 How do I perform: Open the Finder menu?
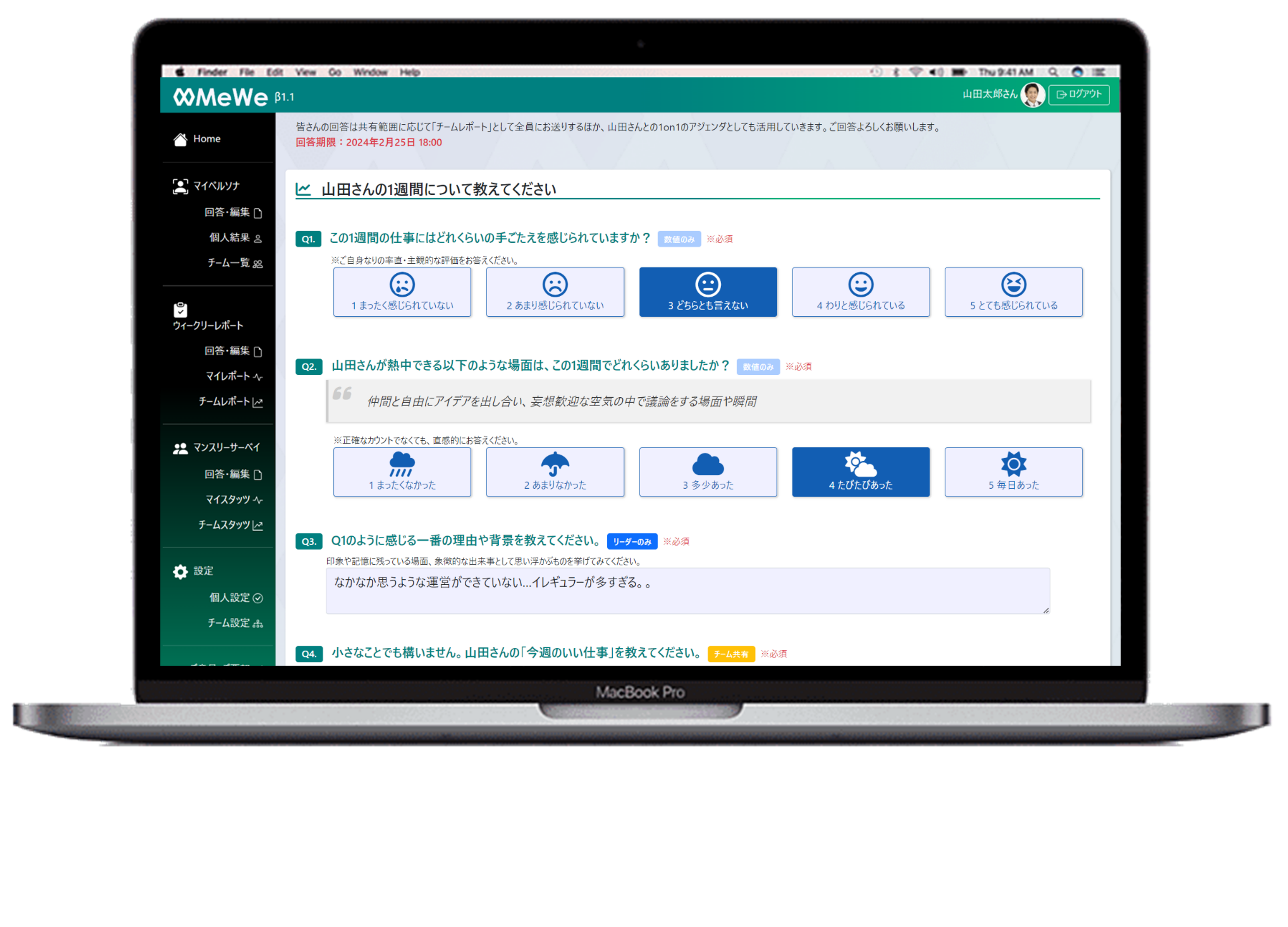click(212, 72)
